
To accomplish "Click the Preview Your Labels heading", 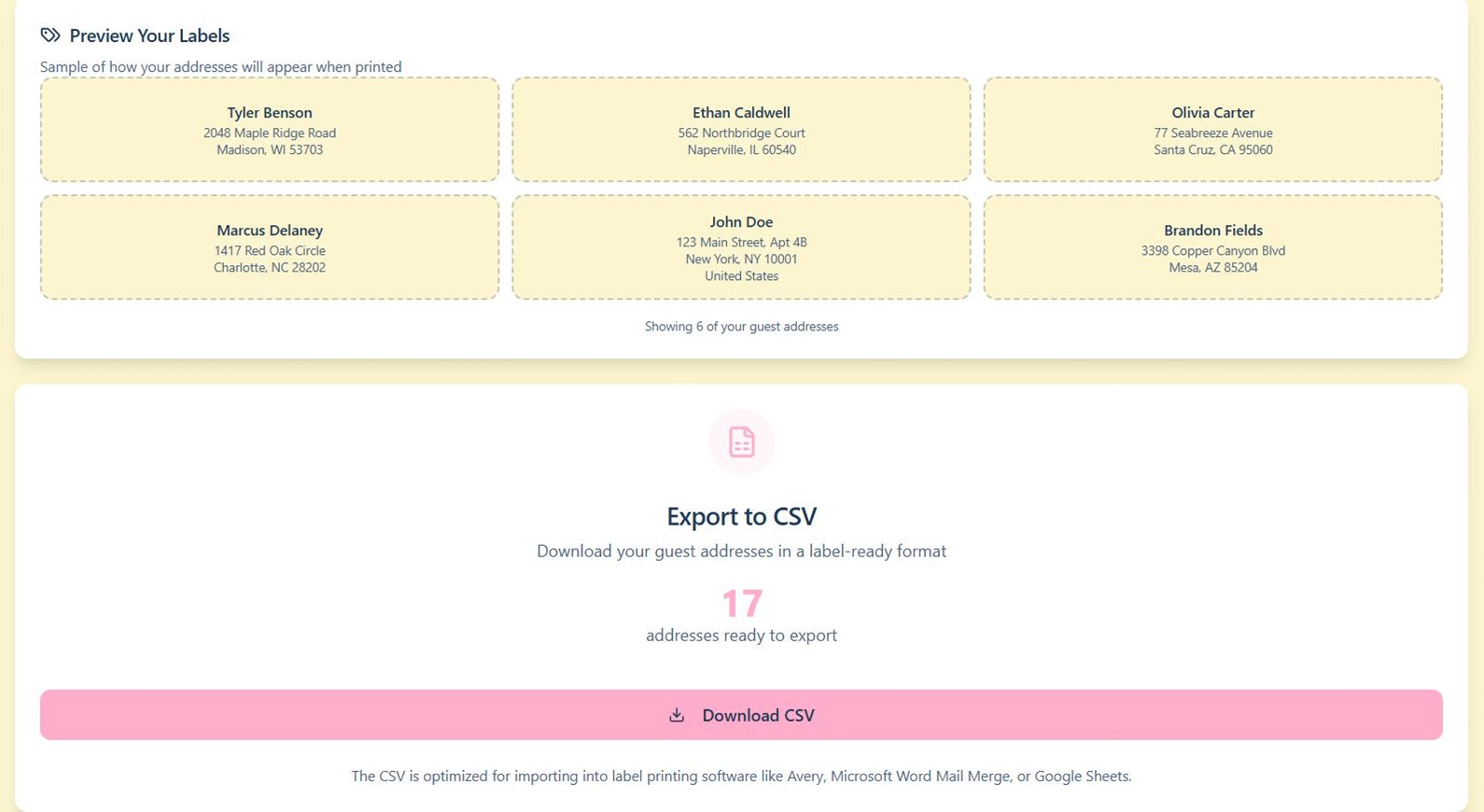I will coord(149,35).
